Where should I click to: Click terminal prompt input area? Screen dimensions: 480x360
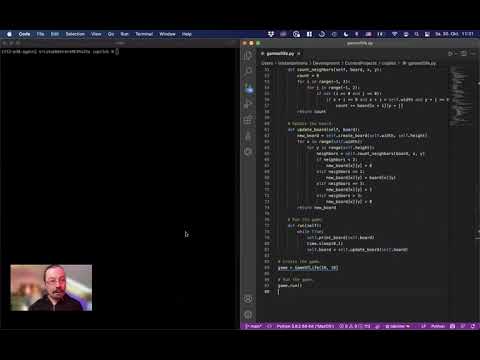[x=117, y=52]
